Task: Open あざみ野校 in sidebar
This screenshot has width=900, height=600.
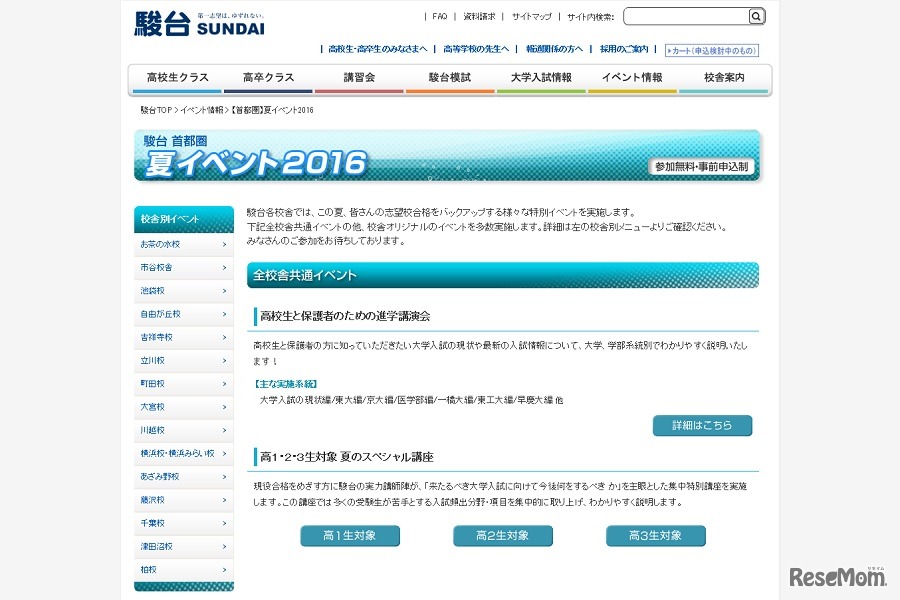Action: coord(184,477)
